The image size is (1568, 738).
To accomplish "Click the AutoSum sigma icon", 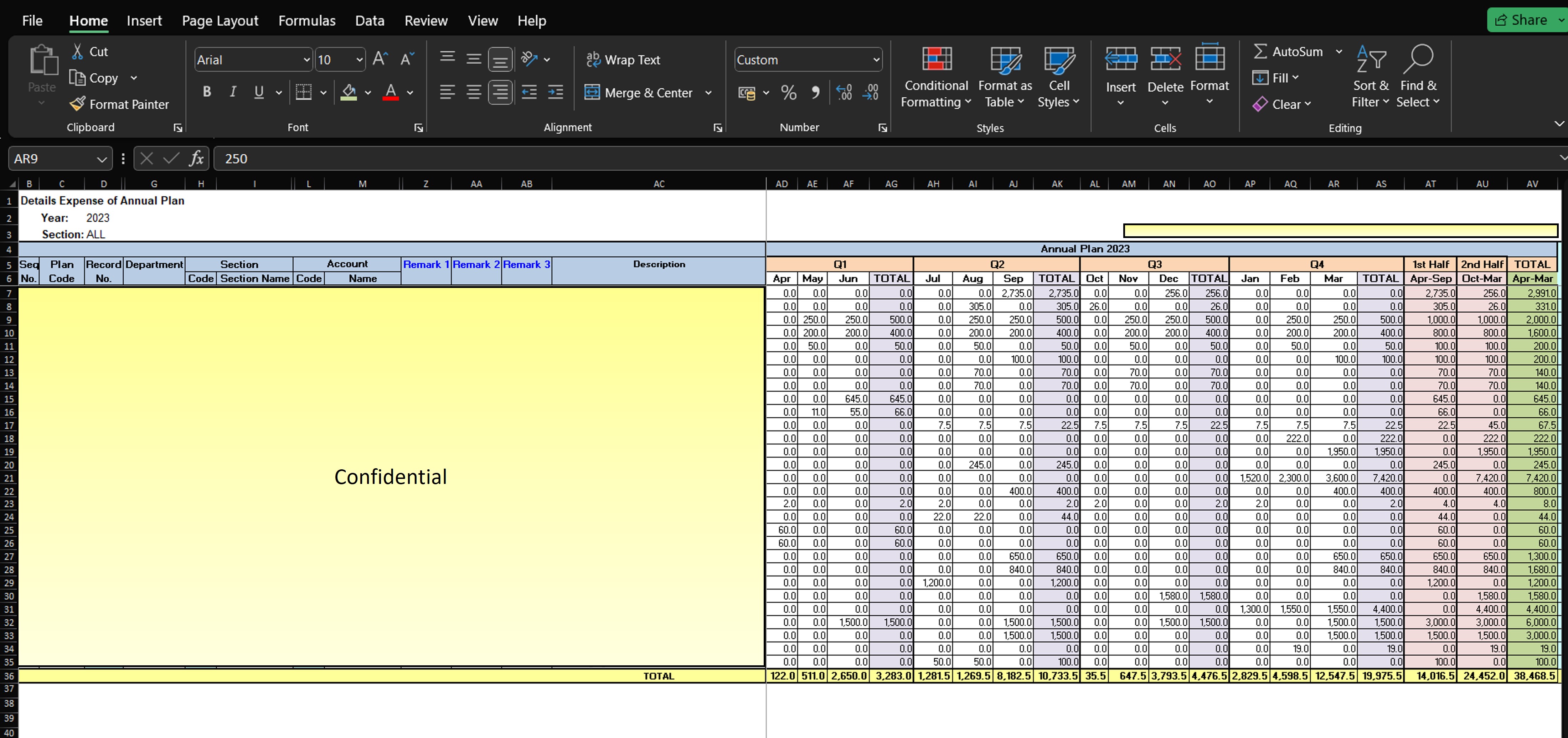I will click(1260, 52).
